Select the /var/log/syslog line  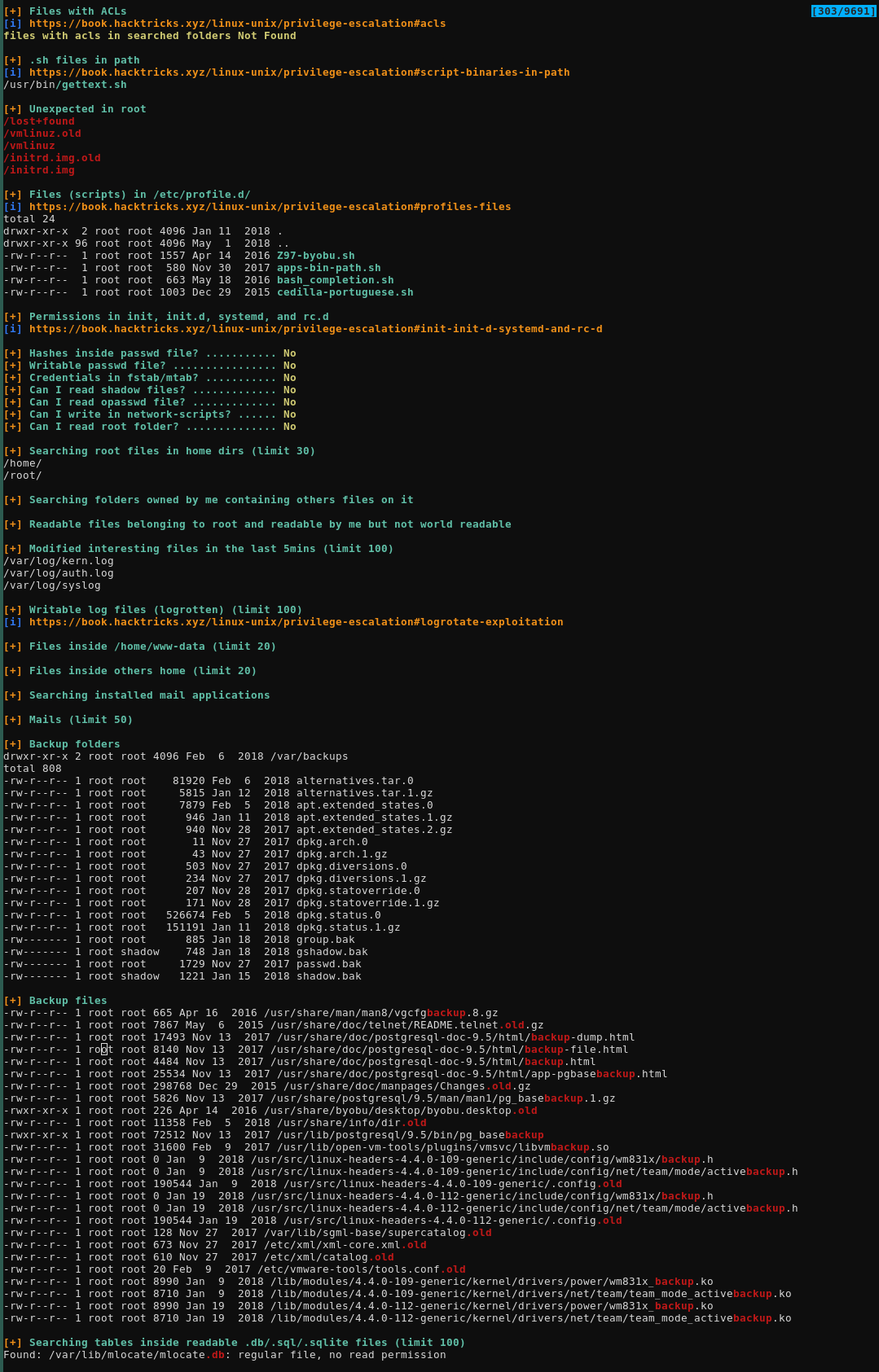pos(52,585)
